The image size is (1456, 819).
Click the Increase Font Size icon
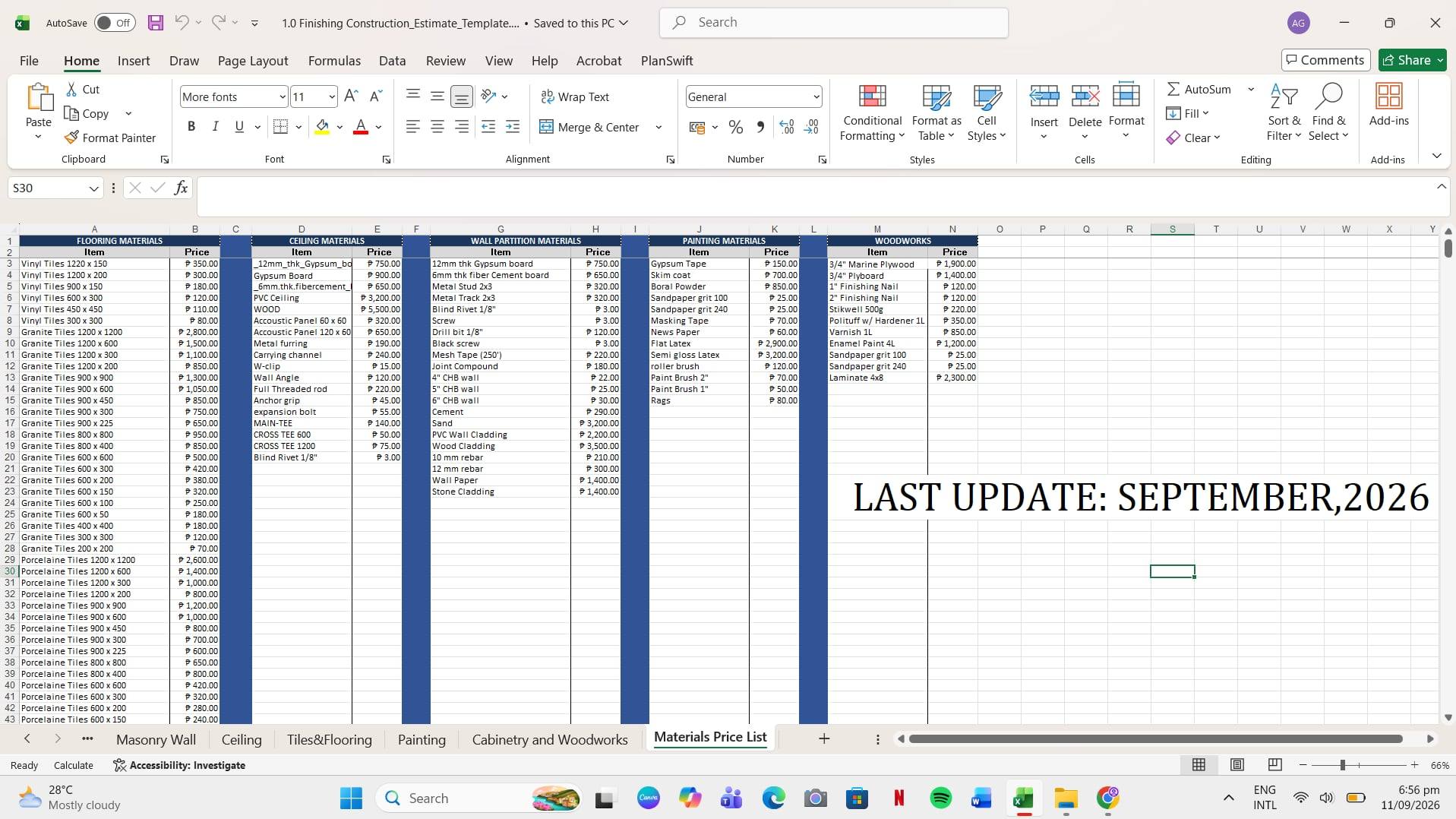tap(351, 96)
